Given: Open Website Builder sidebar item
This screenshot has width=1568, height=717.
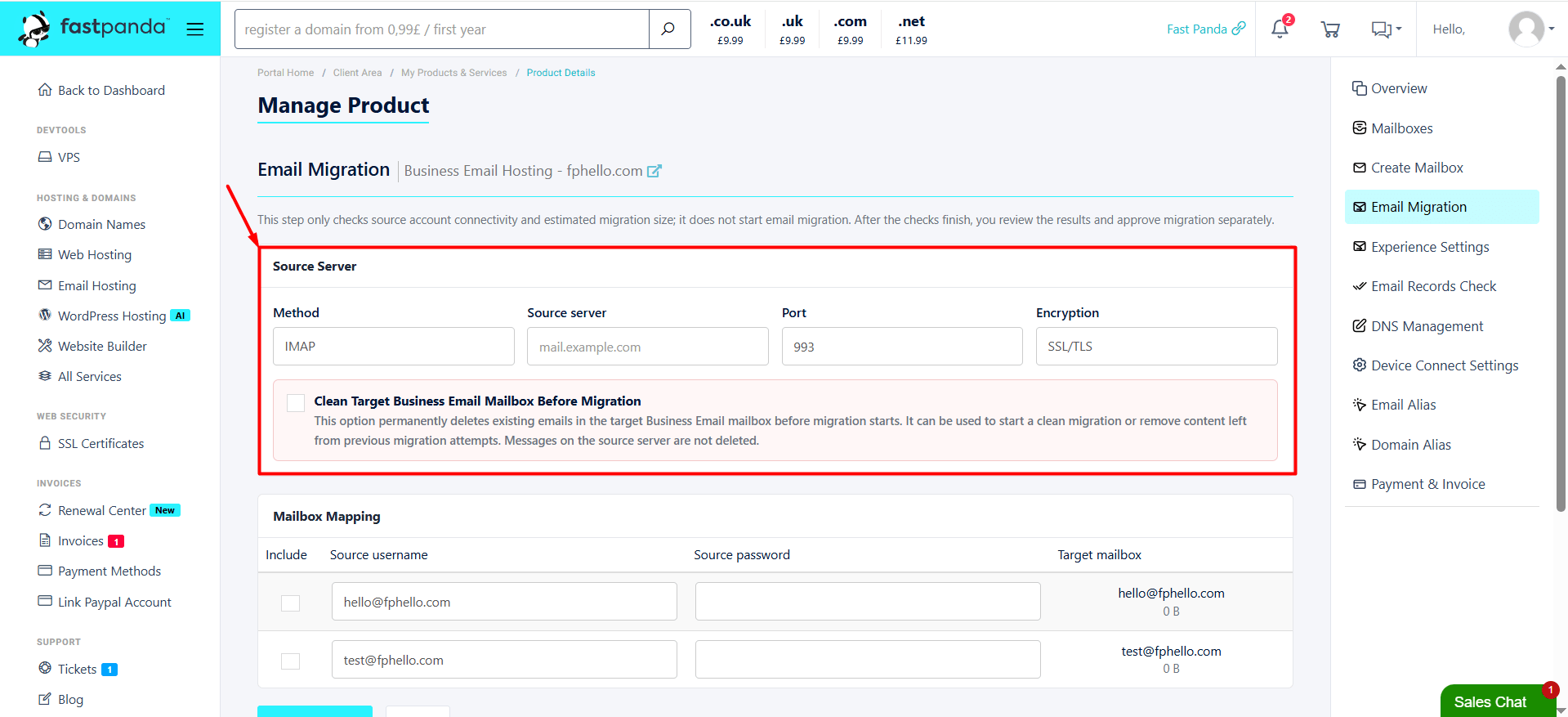Looking at the screenshot, I should click(x=92, y=346).
